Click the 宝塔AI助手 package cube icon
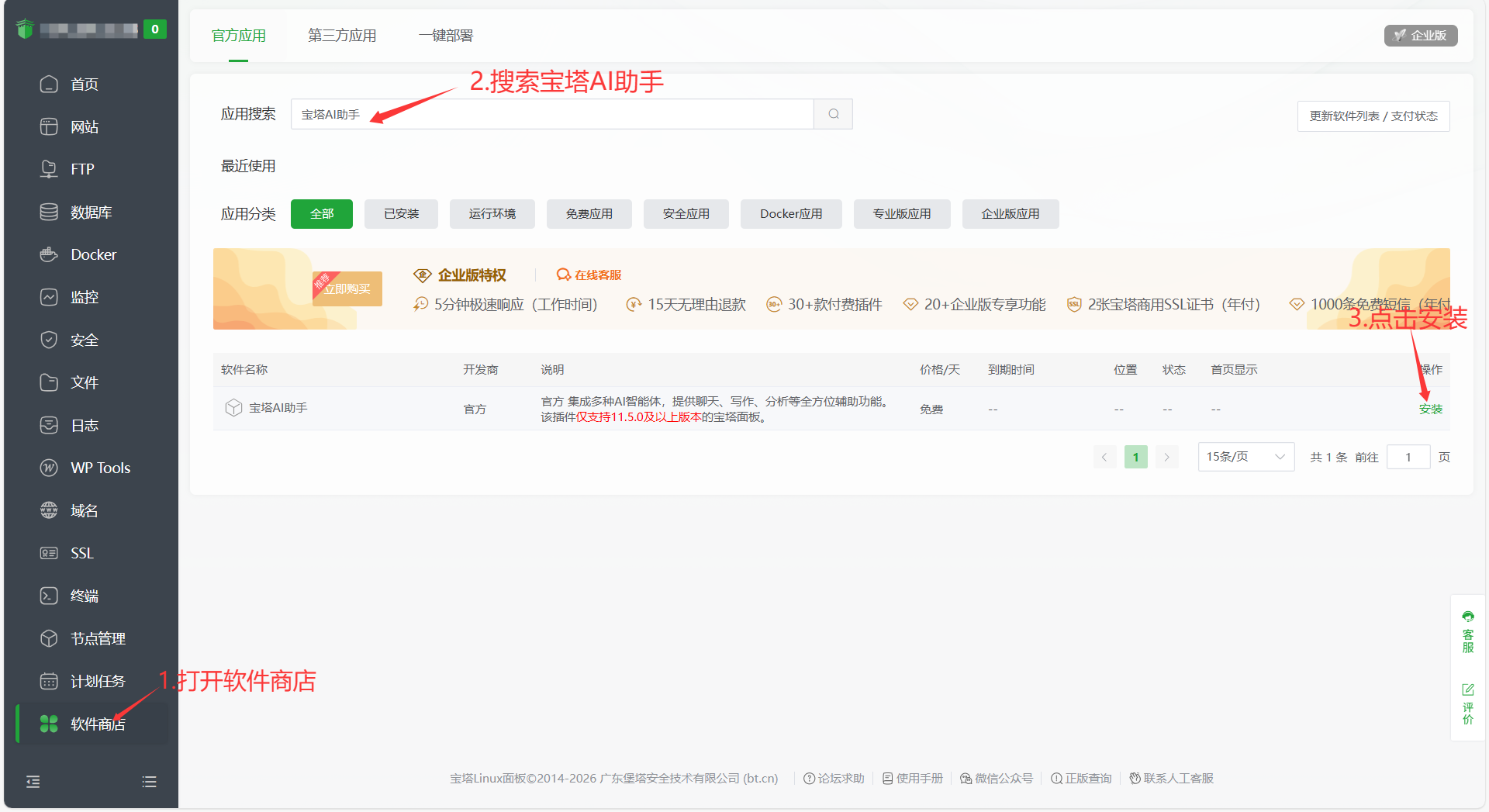 233,408
